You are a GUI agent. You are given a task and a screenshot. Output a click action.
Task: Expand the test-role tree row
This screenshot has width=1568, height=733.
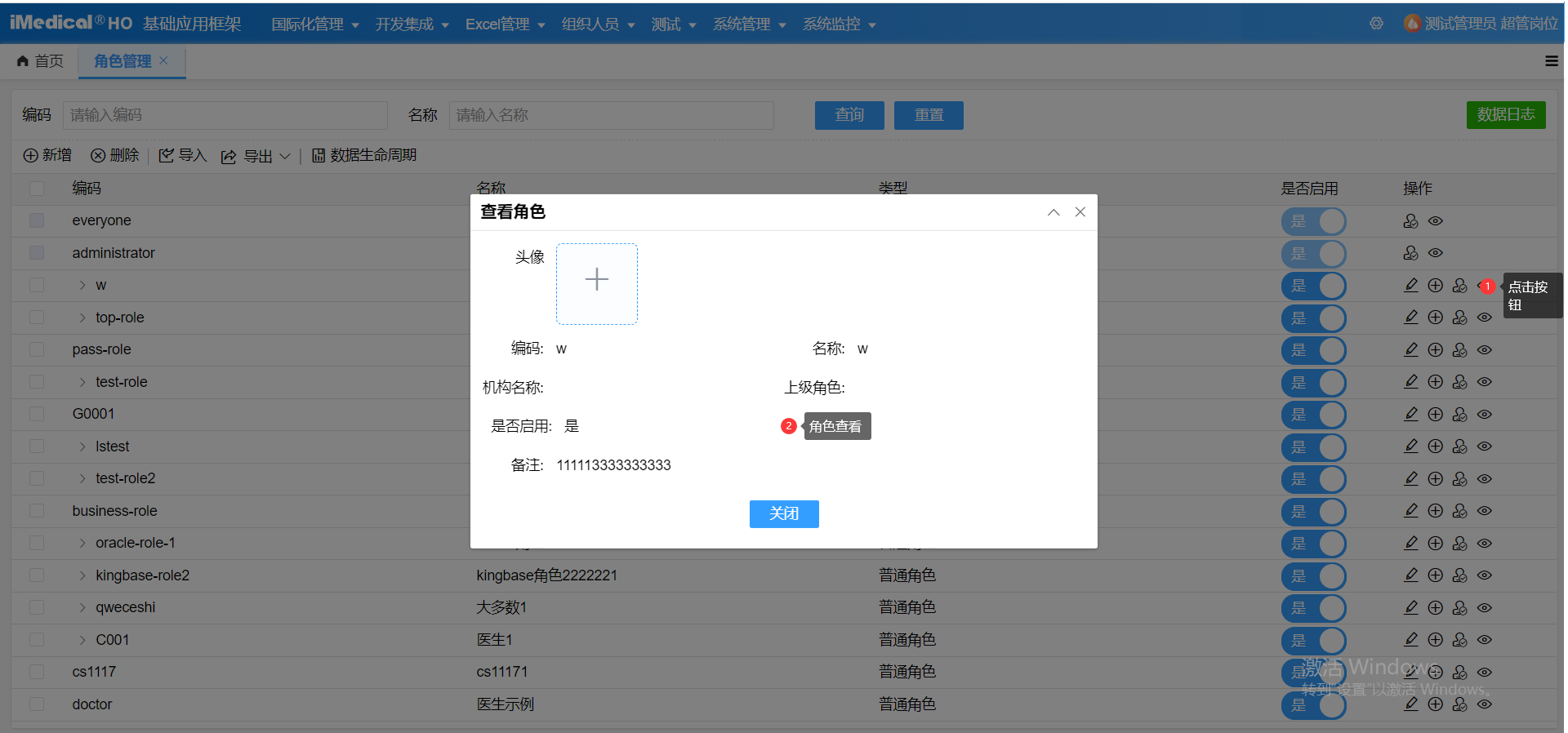82,382
